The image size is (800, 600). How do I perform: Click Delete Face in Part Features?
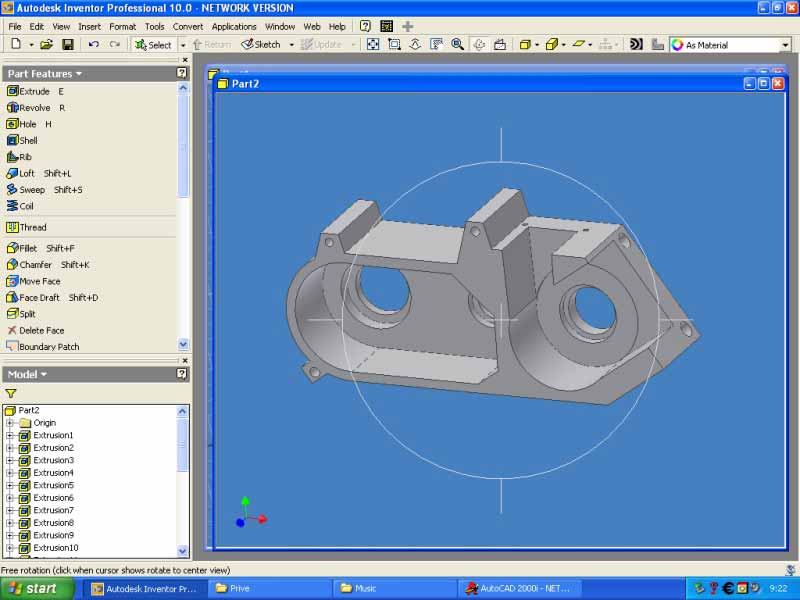point(35,330)
